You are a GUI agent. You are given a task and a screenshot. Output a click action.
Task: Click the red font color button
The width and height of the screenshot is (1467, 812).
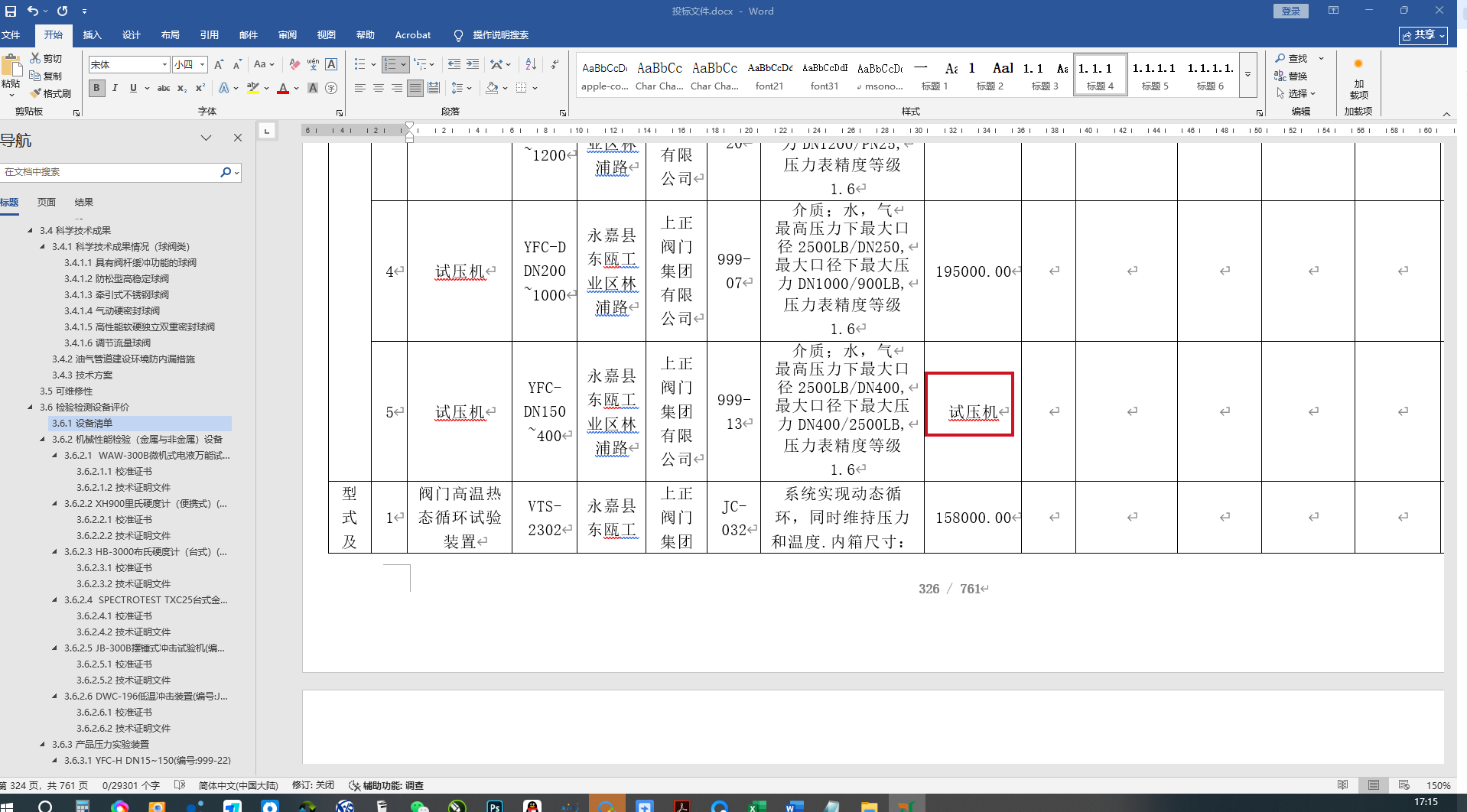(x=283, y=89)
